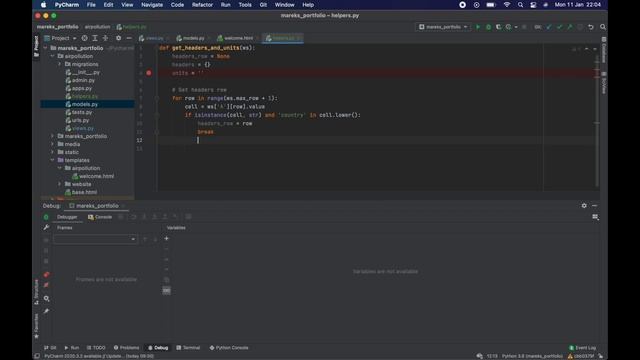Click the Git update project arrow icon

[549, 27]
